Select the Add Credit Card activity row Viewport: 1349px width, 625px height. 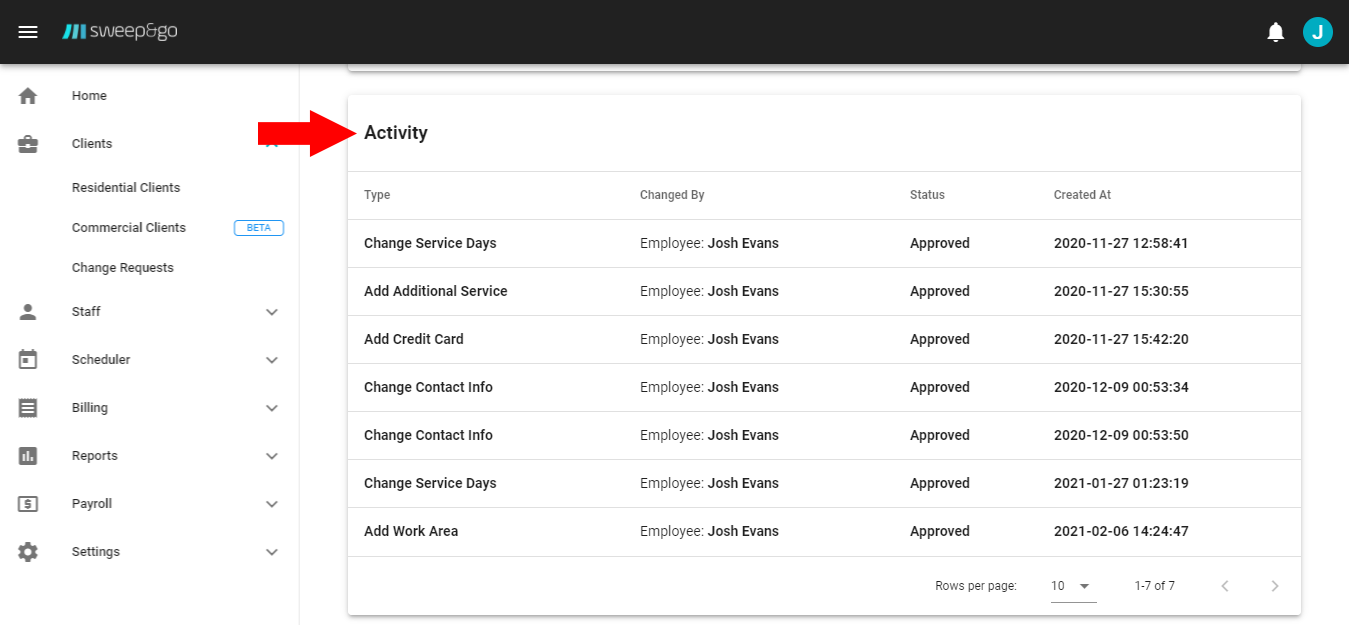(414, 339)
